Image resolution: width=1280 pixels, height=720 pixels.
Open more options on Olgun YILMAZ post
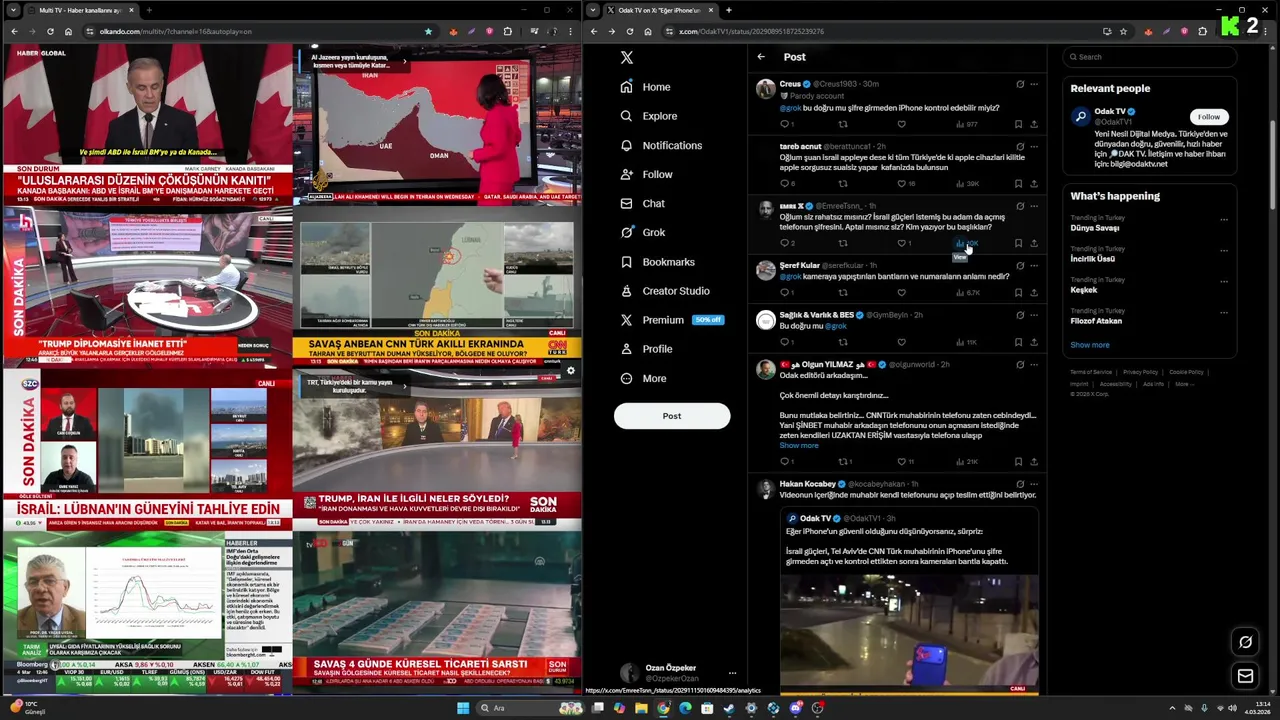pos(1034,364)
